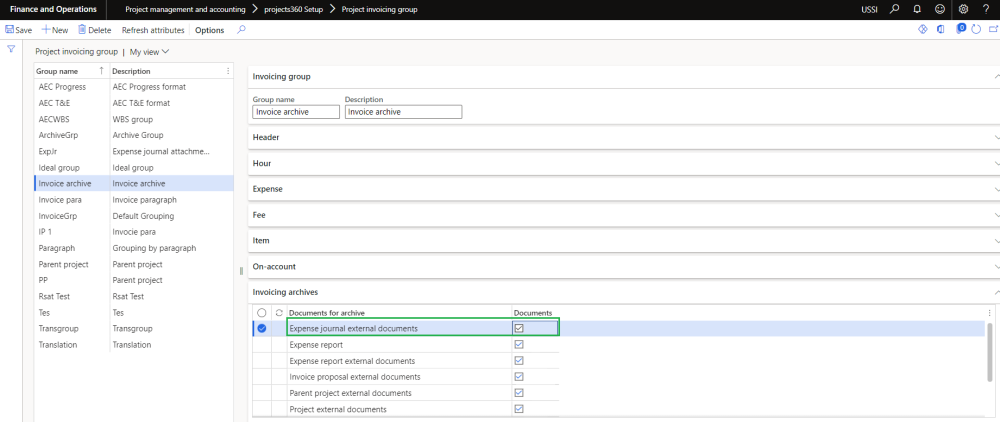Open the settings gear icon
The width and height of the screenshot is (1000, 422).
tap(963, 9)
